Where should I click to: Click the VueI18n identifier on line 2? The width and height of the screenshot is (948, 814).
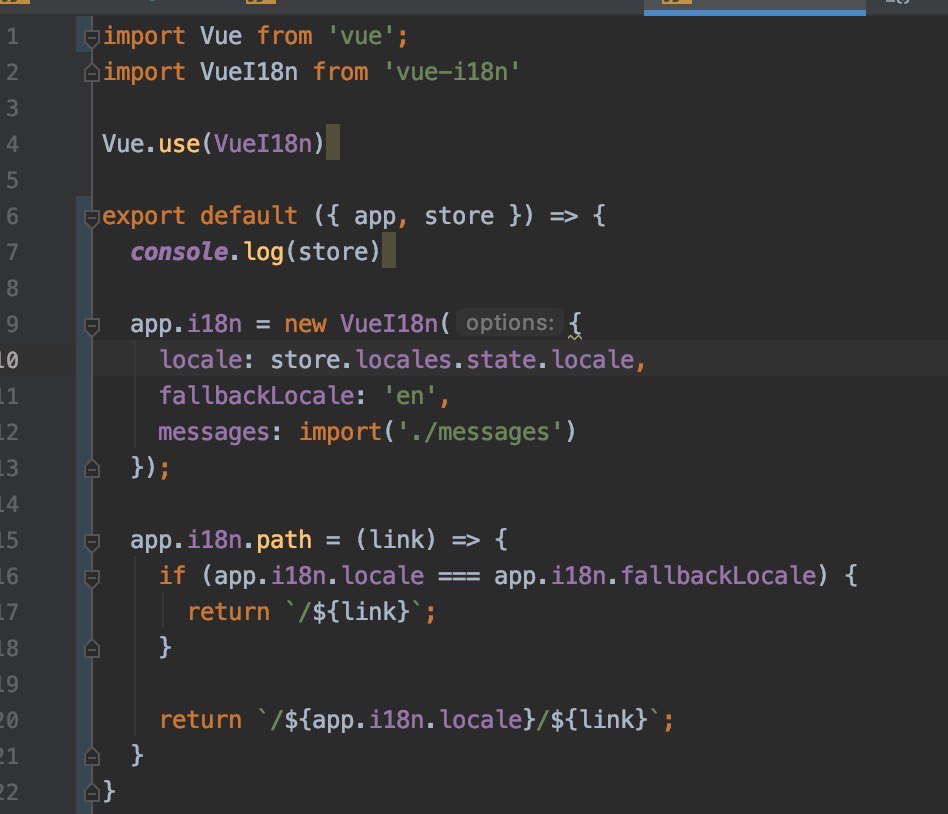pos(248,72)
